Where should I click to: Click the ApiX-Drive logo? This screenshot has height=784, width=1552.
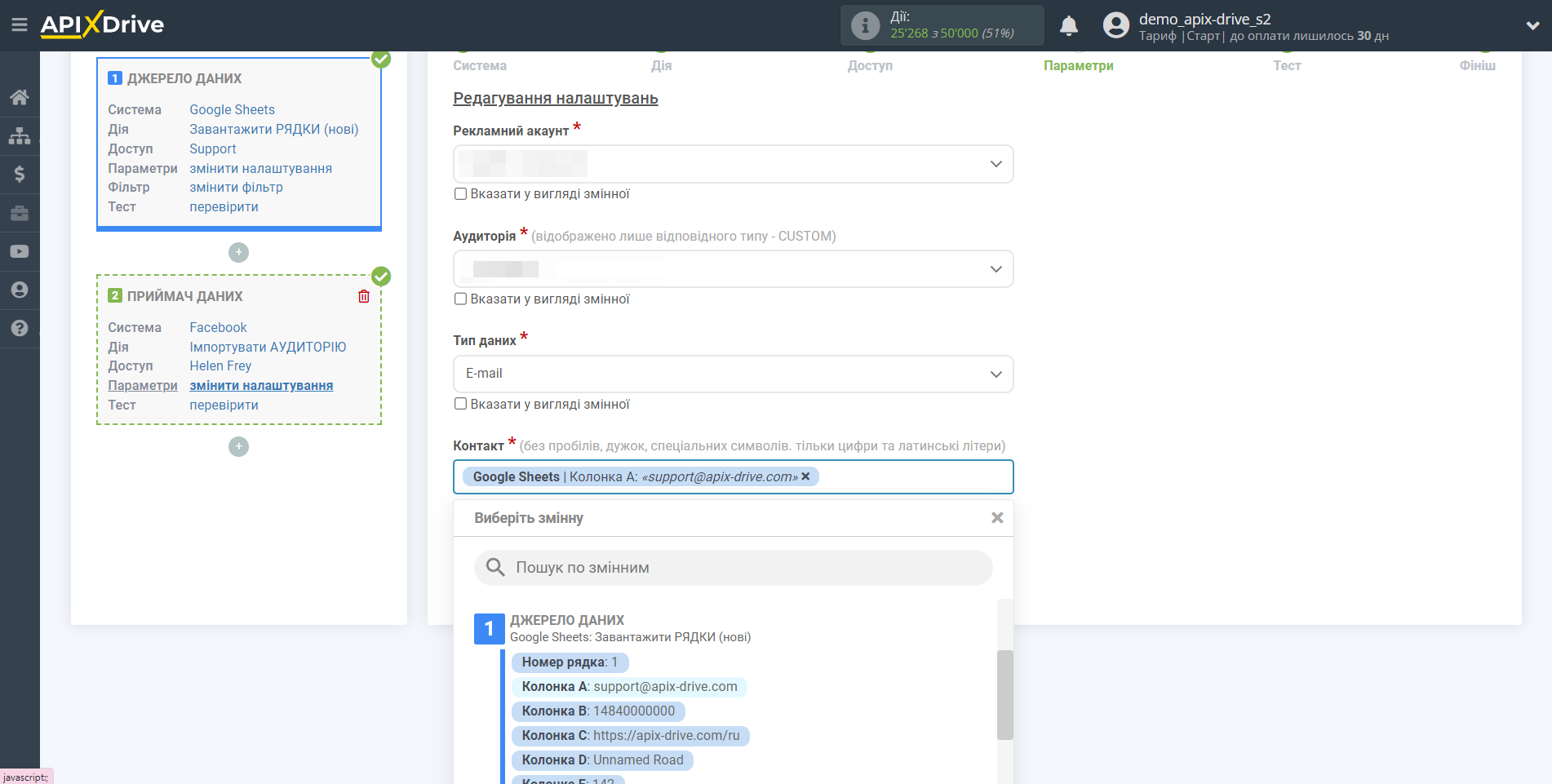click(x=102, y=24)
